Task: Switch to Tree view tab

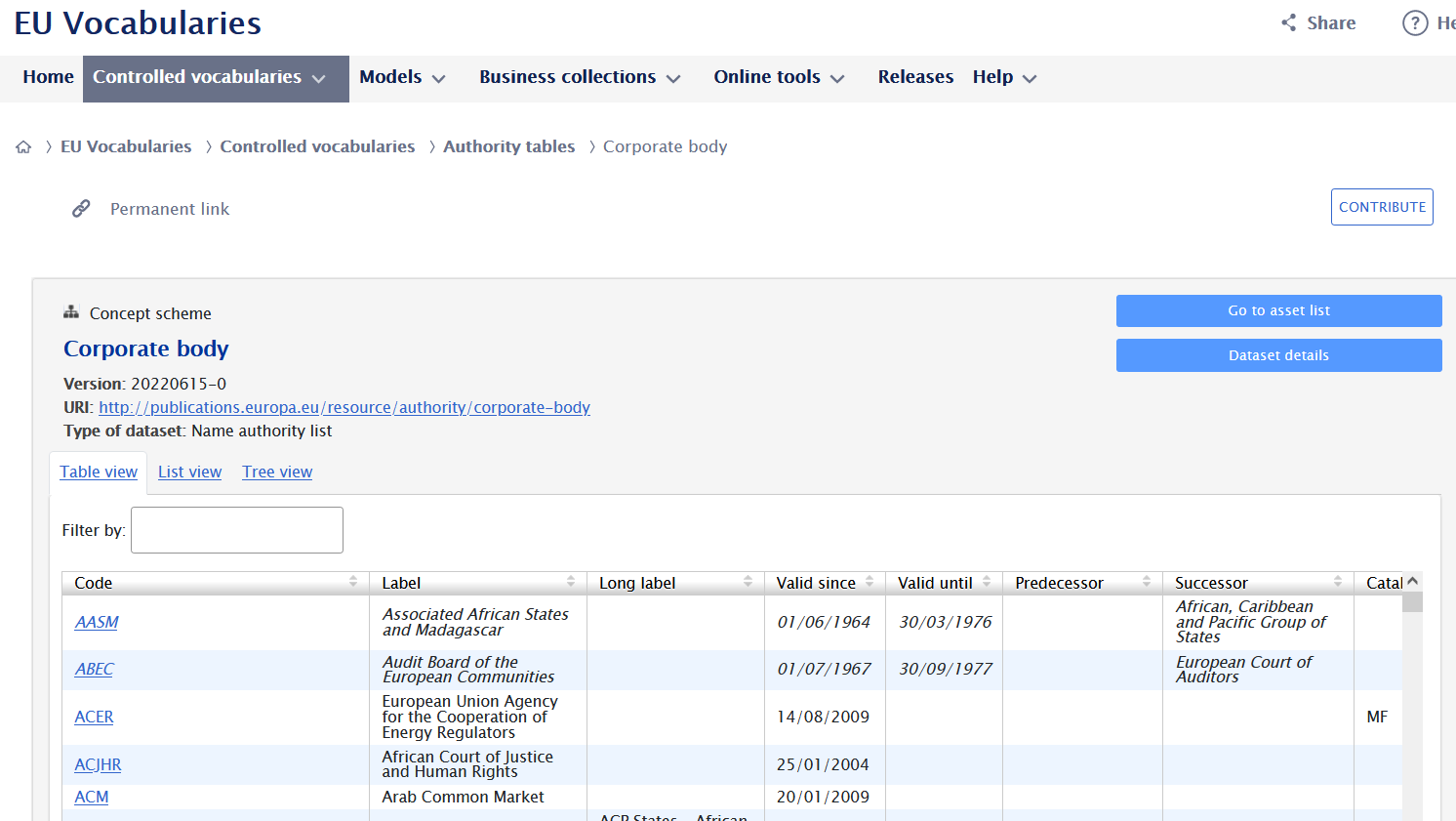Action: [277, 472]
